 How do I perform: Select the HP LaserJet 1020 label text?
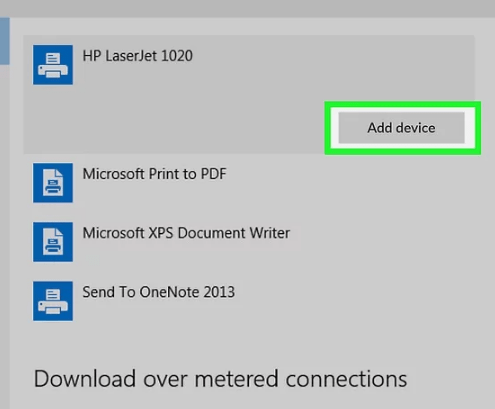pyautogui.click(x=138, y=56)
